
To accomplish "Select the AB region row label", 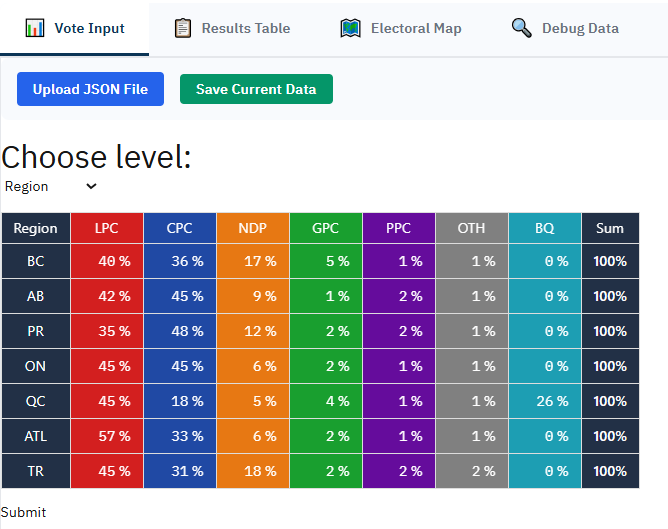I will pos(36,296).
